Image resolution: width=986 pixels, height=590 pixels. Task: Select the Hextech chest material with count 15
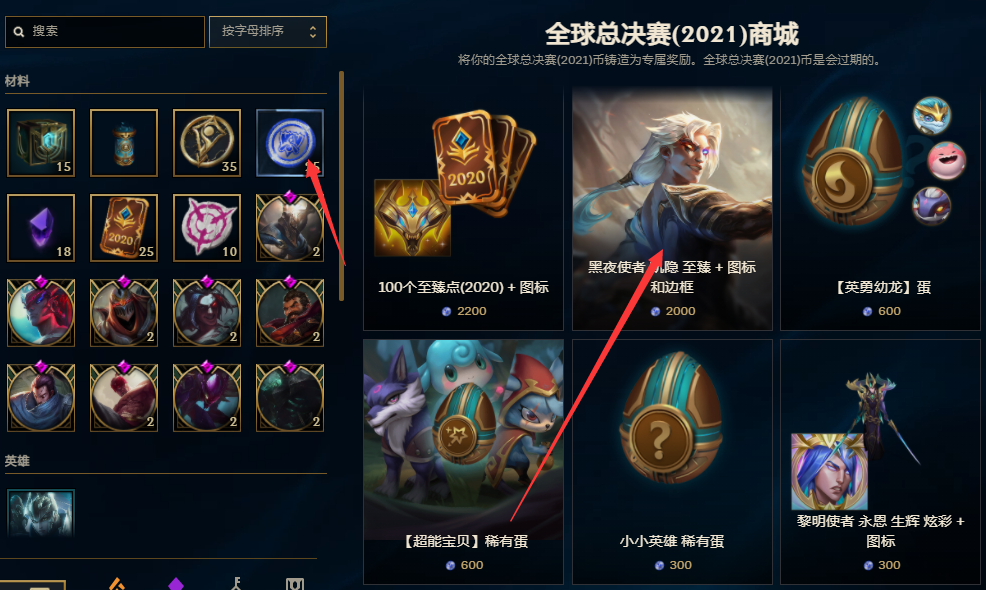(x=41, y=143)
